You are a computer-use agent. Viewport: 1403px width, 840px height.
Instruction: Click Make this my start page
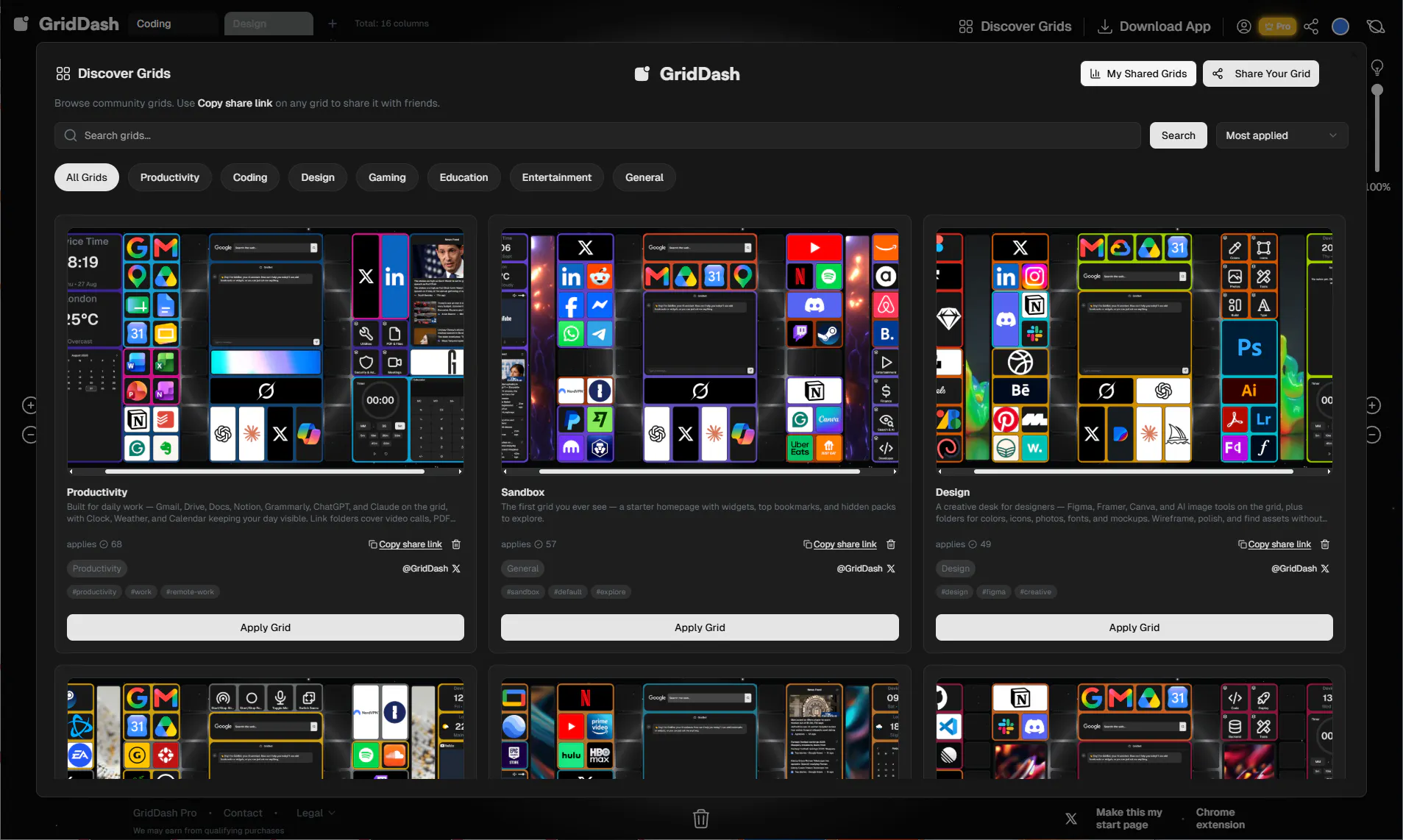point(1129,819)
